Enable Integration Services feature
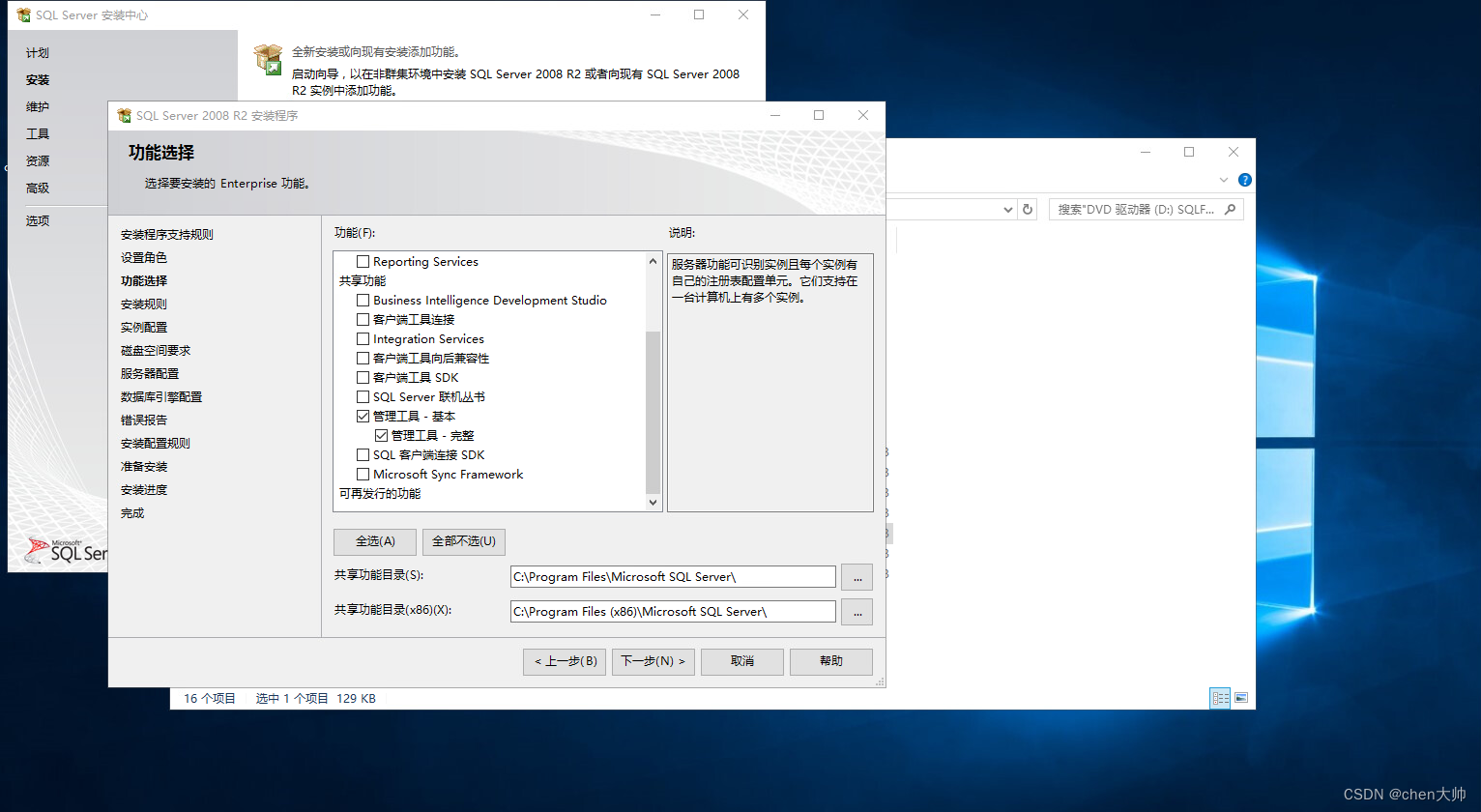Image resolution: width=1481 pixels, height=812 pixels. 363,339
